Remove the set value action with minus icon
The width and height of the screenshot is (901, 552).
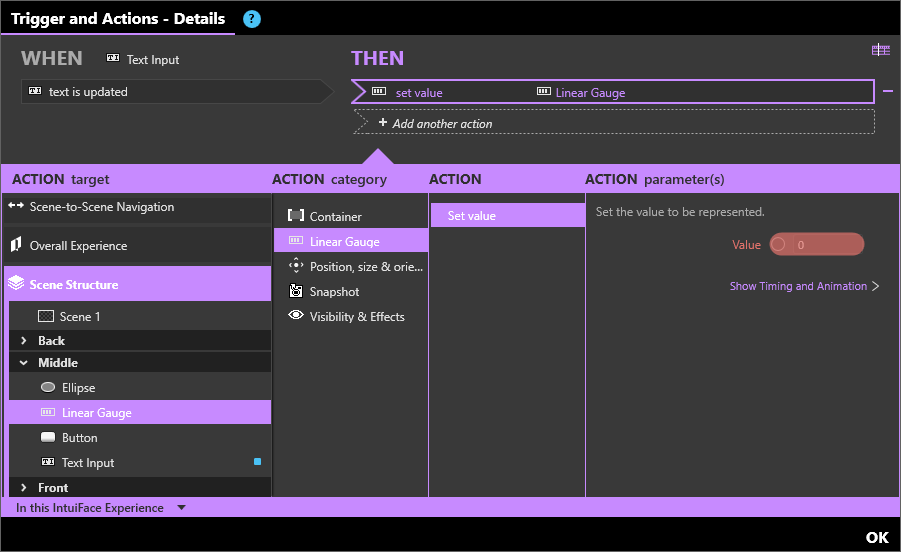tap(888, 91)
